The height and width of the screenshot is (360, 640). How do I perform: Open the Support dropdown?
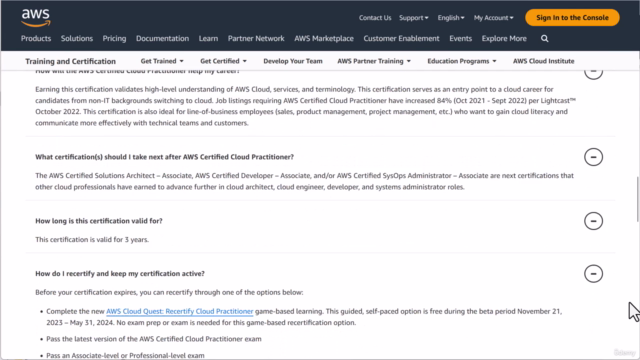413,18
